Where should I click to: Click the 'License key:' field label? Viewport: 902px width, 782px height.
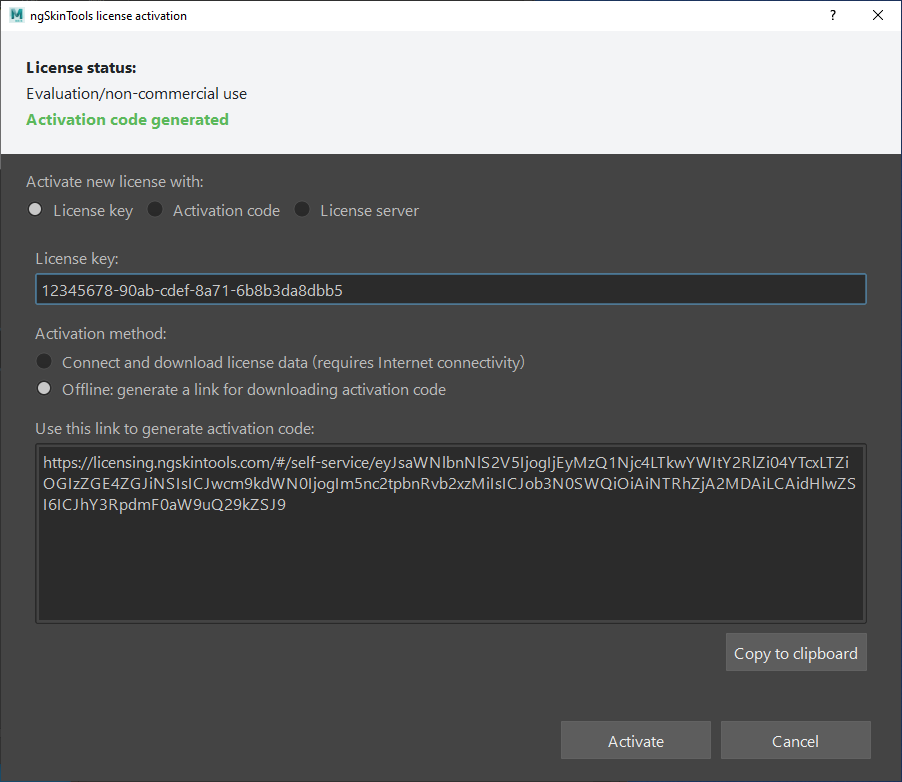click(x=77, y=259)
